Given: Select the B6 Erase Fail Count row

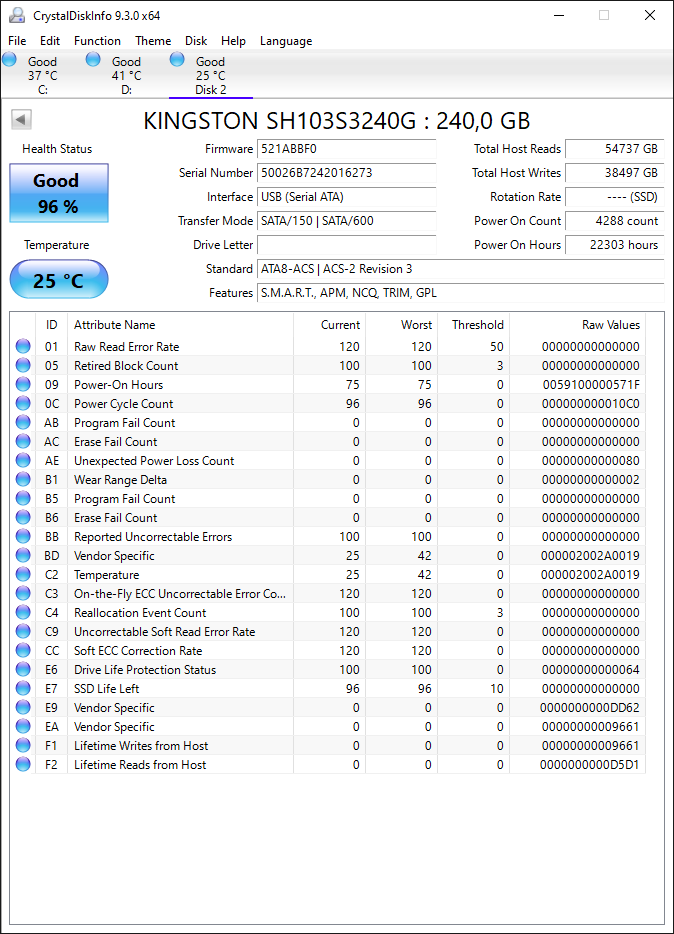Looking at the screenshot, I should (x=328, y=518).
